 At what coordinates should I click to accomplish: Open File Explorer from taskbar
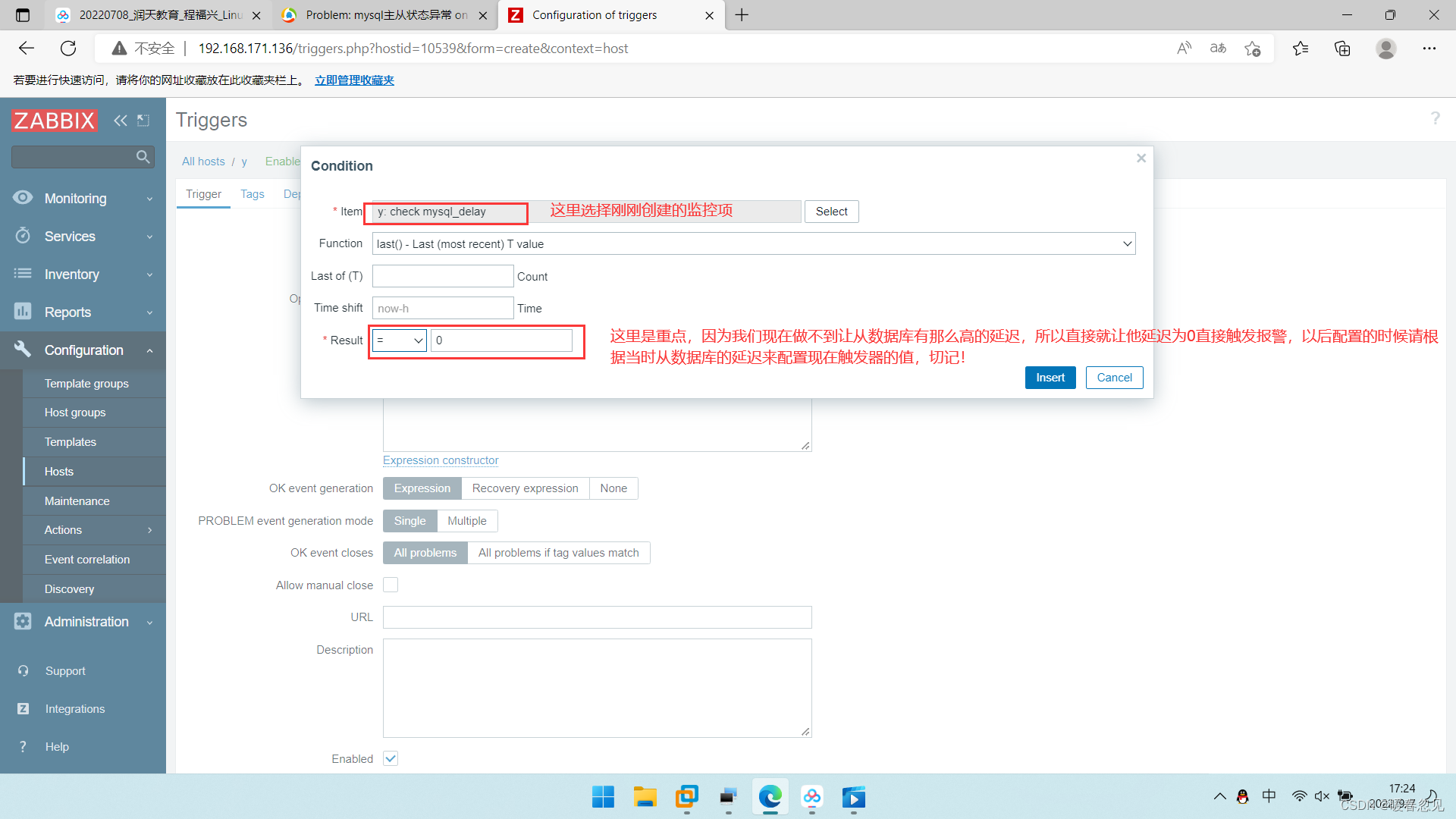pyautogui.click(x=645, y=797)
